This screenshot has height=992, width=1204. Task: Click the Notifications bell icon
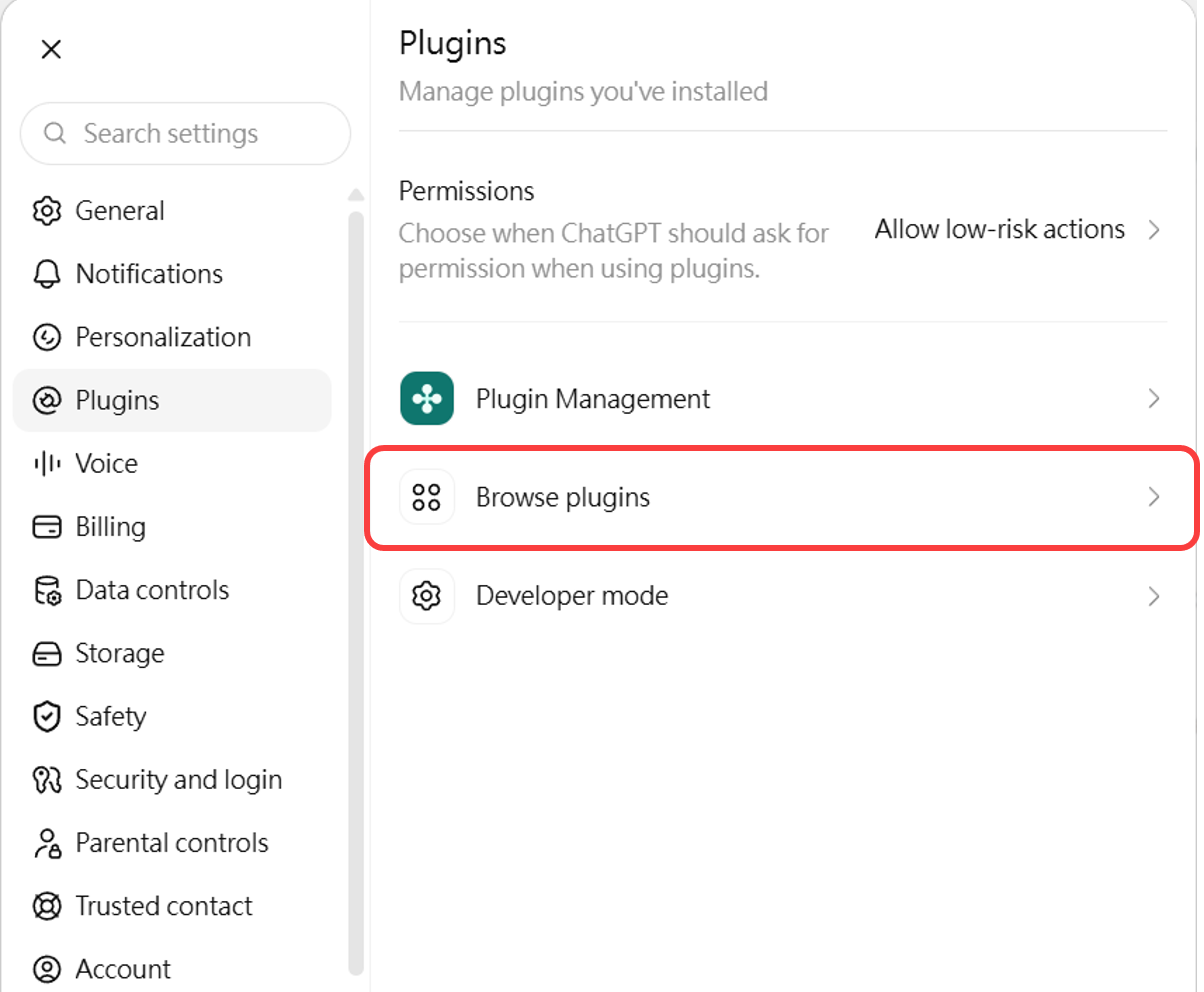tap(46, 274)
